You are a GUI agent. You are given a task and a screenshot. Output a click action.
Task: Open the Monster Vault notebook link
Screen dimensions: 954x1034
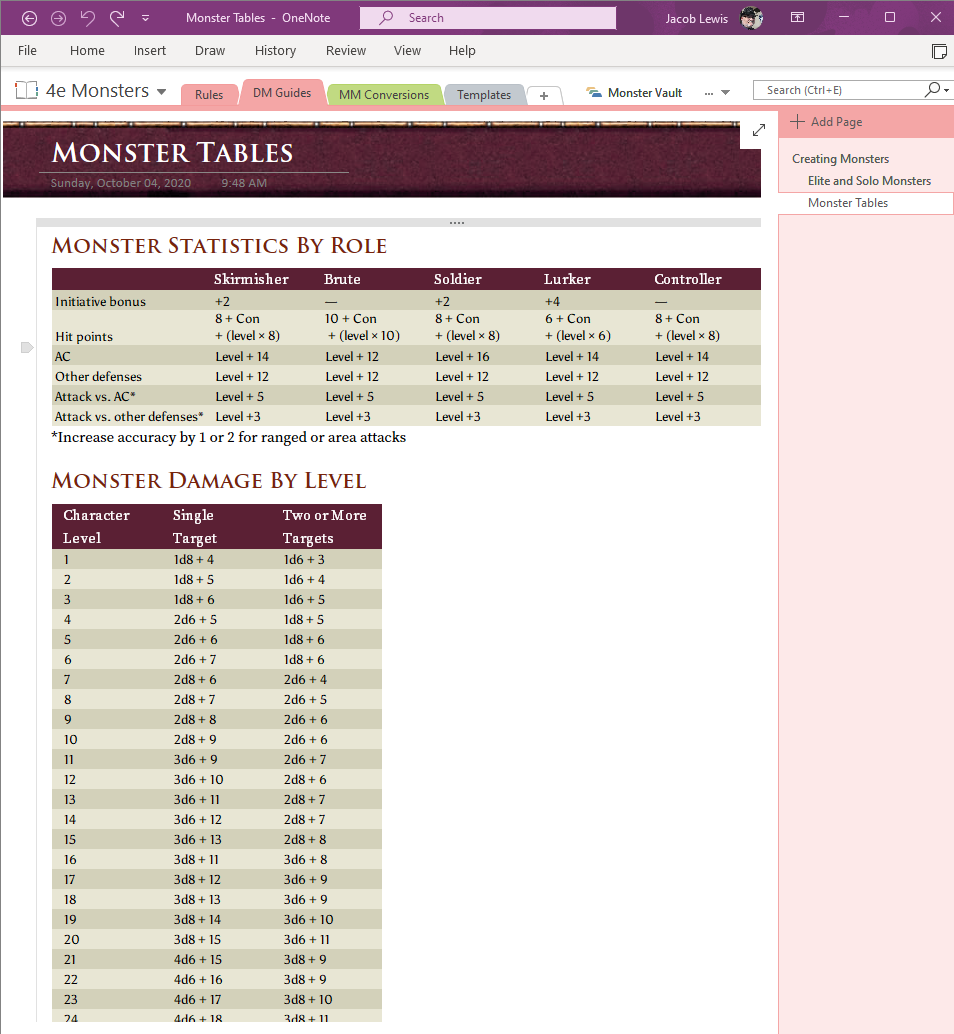coord(635,93)
